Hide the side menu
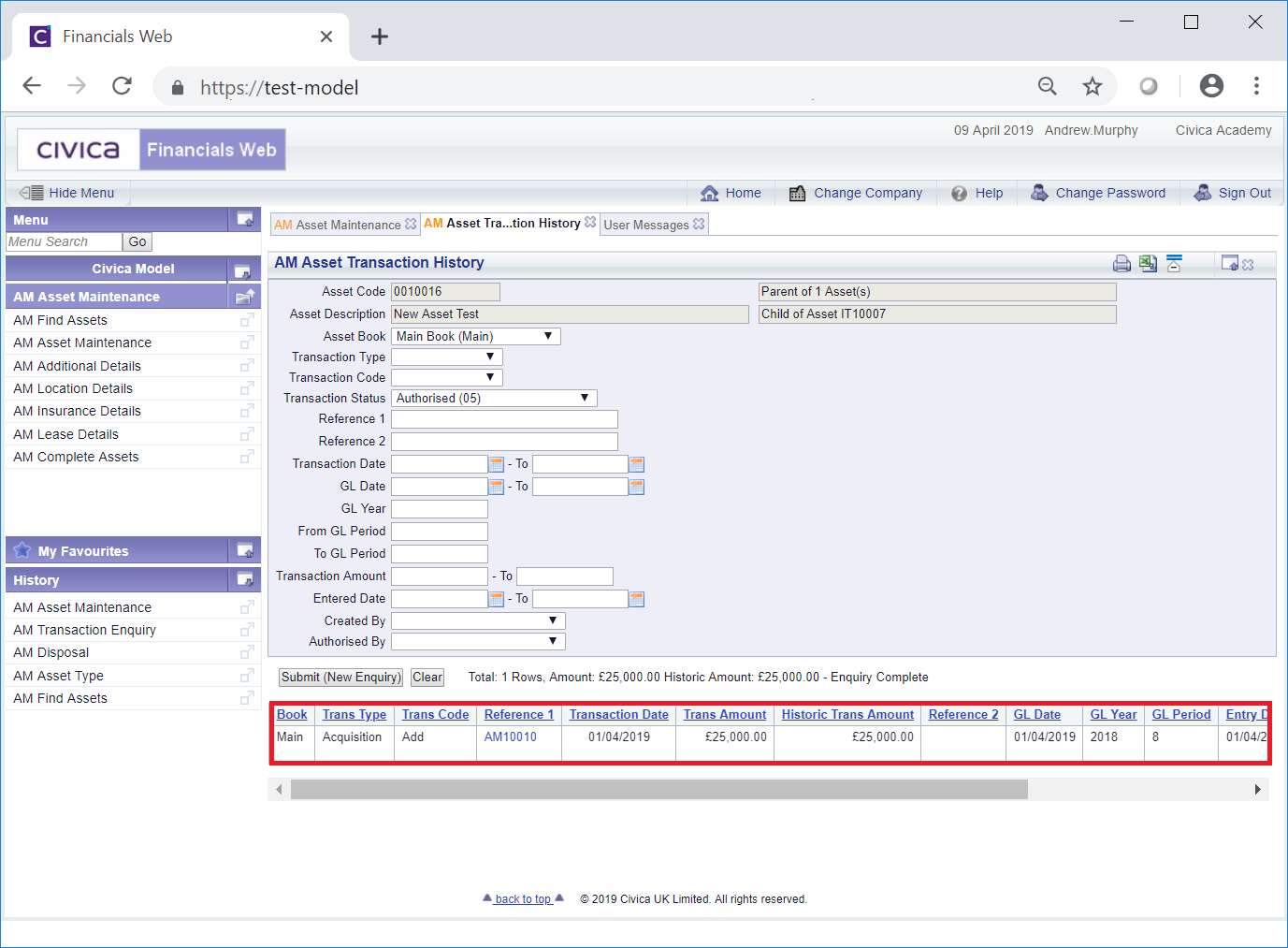 67,193
